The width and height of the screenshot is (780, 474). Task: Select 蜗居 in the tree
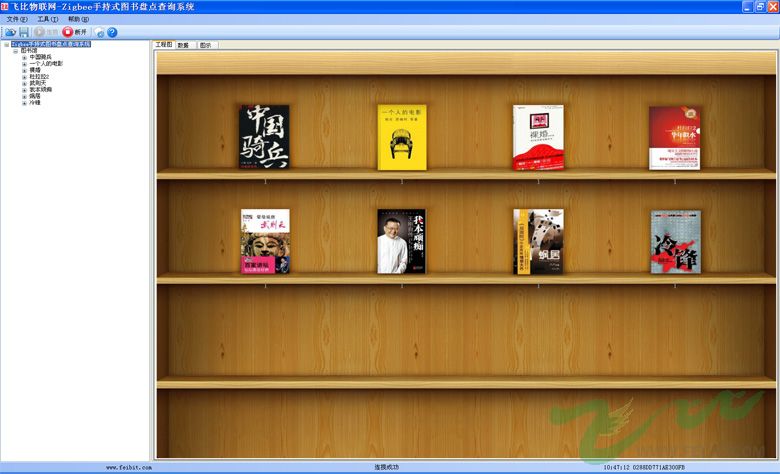coord(35,96)
